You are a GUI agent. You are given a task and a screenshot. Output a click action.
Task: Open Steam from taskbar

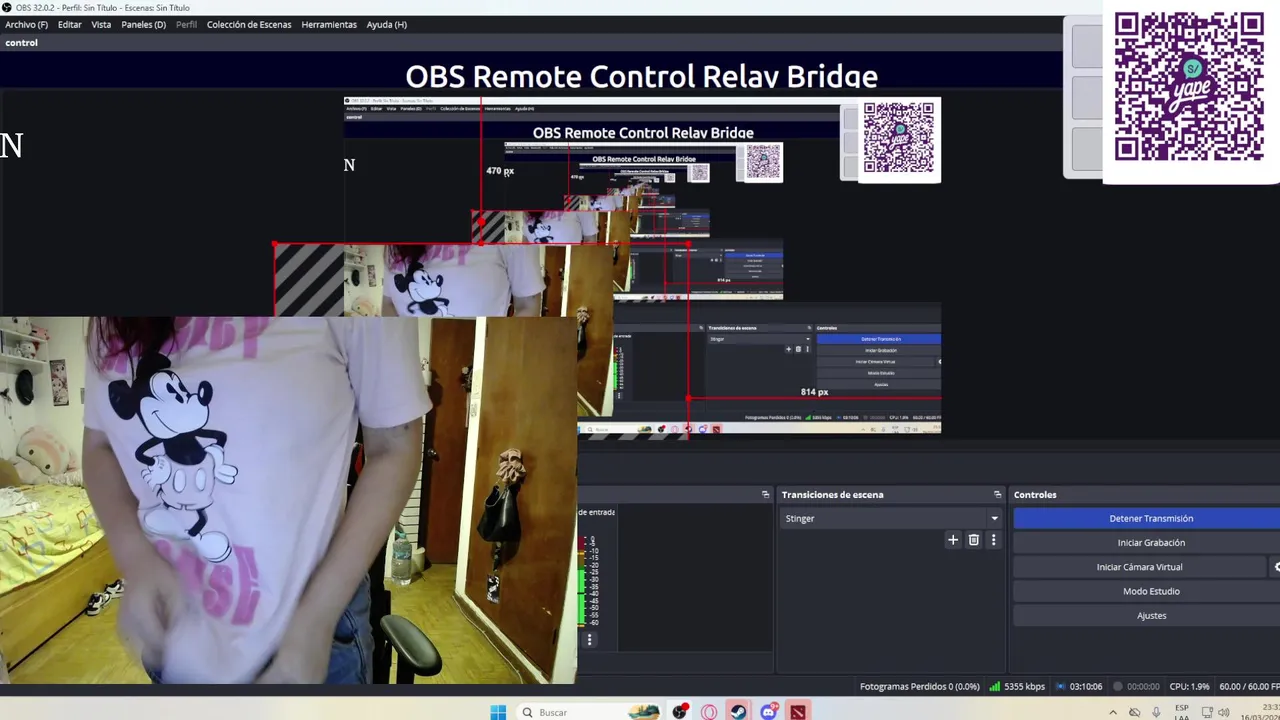[x=738, y=712]
